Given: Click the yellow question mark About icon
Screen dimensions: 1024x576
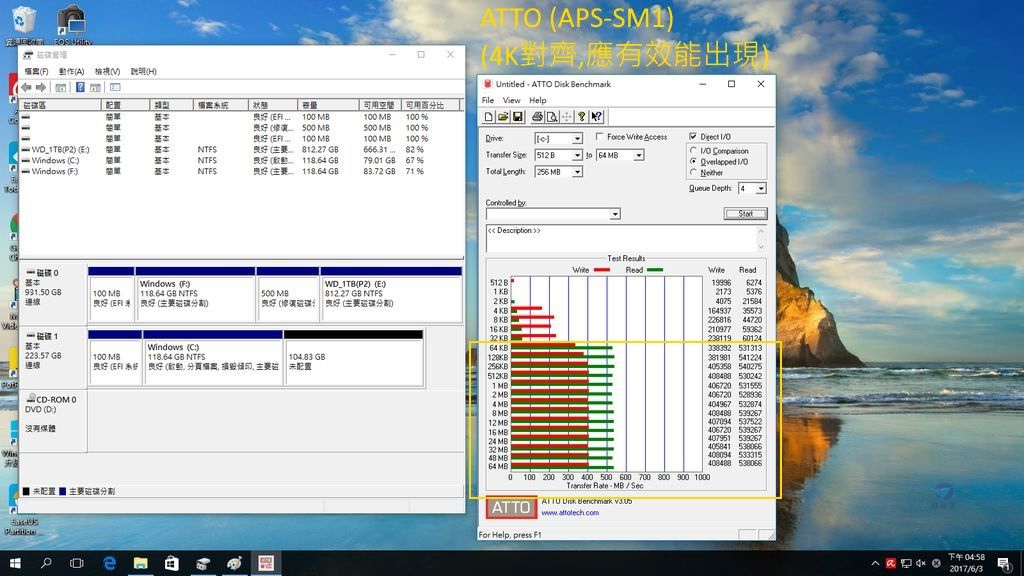Looking at the screenshot, I should point(581,116).
